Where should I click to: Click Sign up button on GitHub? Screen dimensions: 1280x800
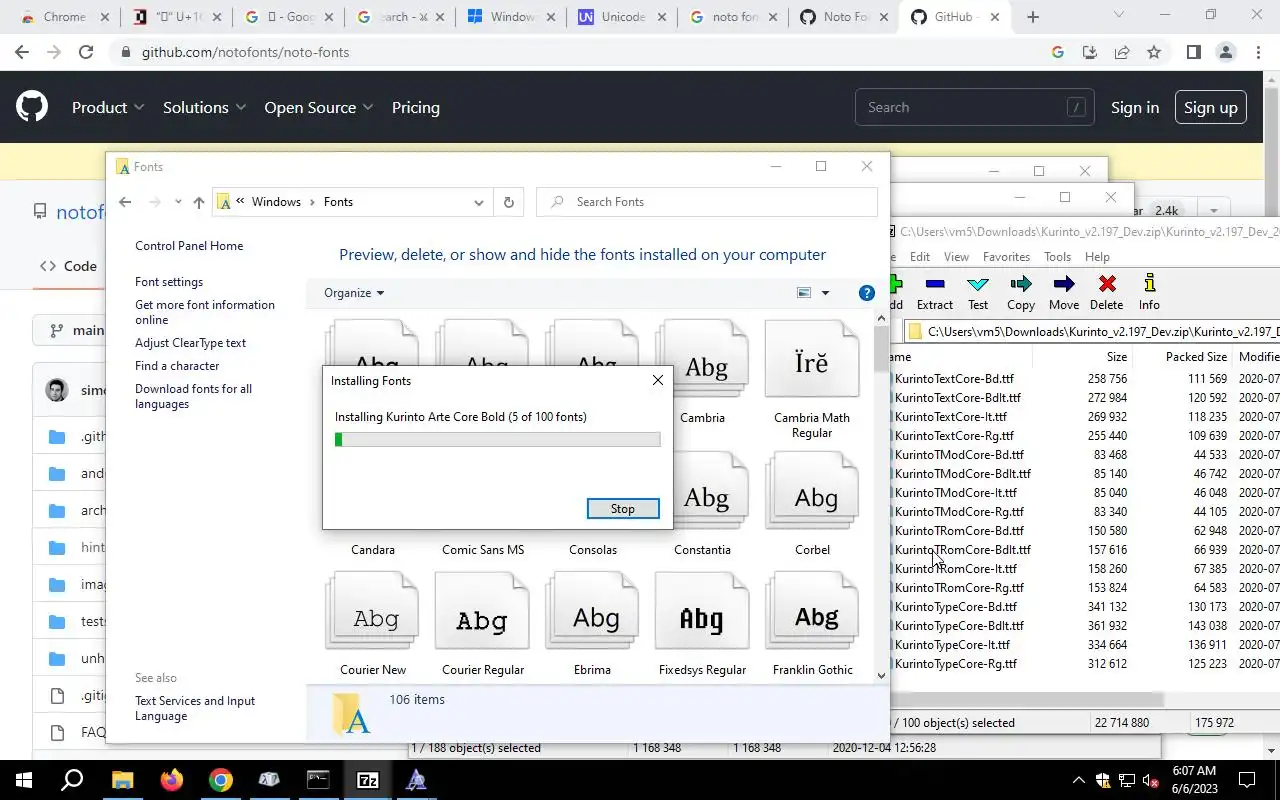(x=1210, y=107)
